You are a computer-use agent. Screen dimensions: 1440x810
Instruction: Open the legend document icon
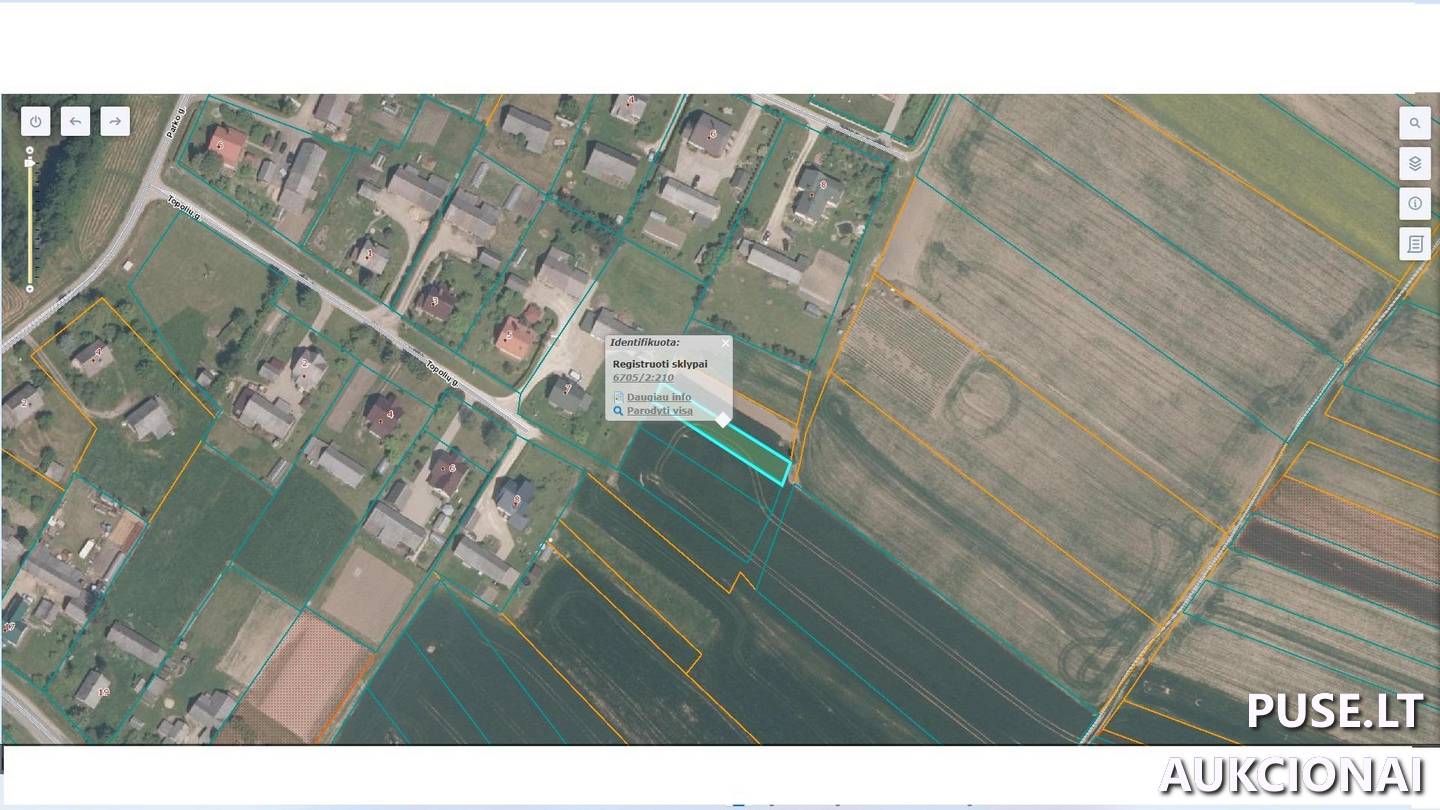coord(1414,243)
